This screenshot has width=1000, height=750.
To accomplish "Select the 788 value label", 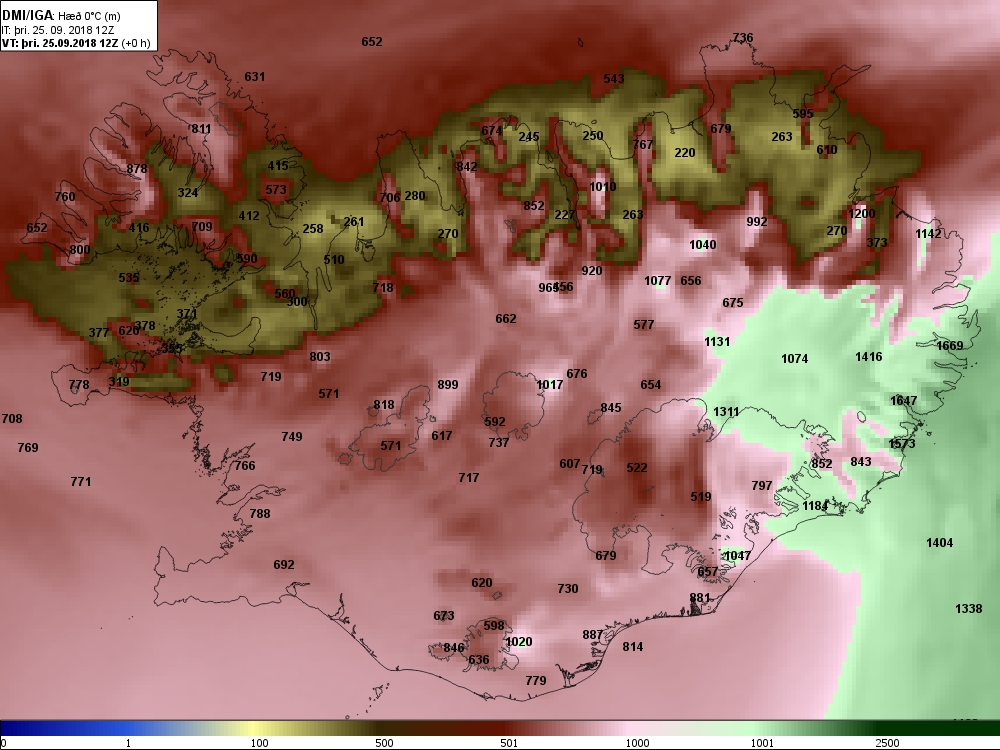I will tap(260, 513).
